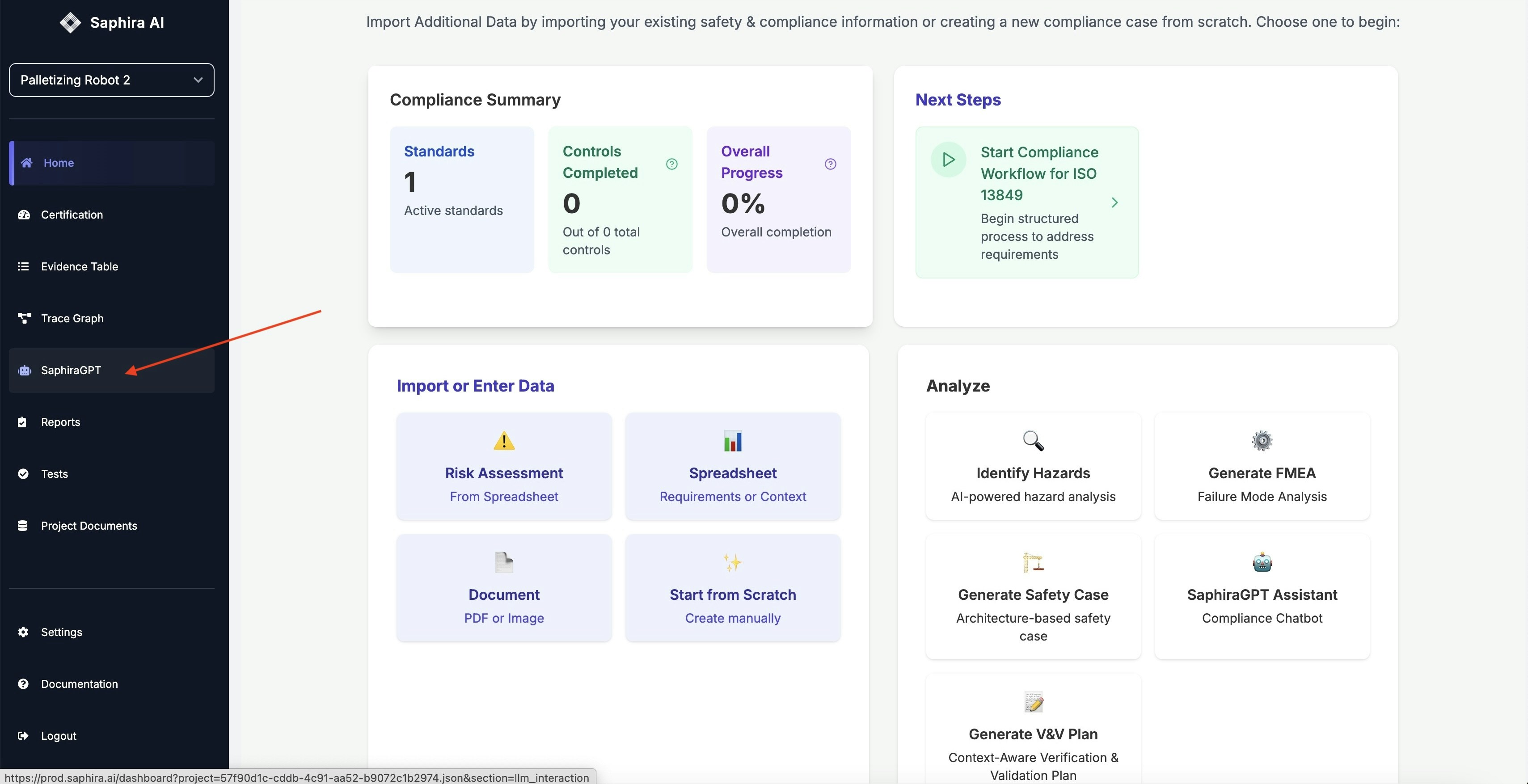Click the Project Documents database icon

coord(22,526)
